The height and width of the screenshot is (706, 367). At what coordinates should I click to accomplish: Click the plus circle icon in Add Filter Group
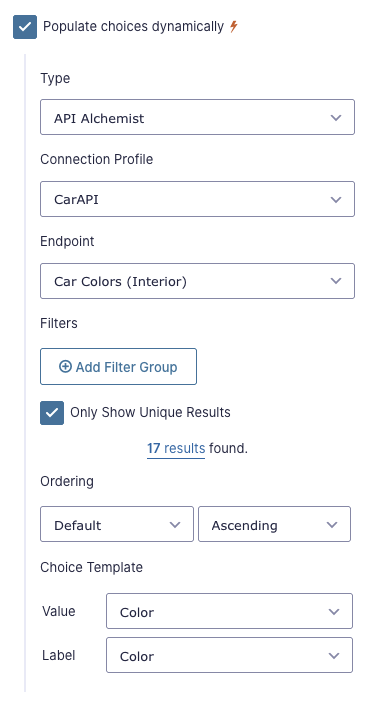click(65, 367)
